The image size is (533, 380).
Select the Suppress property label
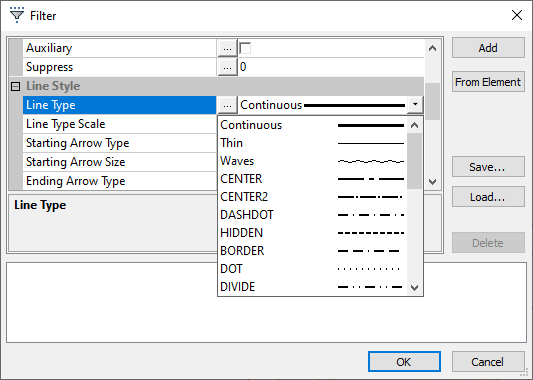(x=50, y=67)
